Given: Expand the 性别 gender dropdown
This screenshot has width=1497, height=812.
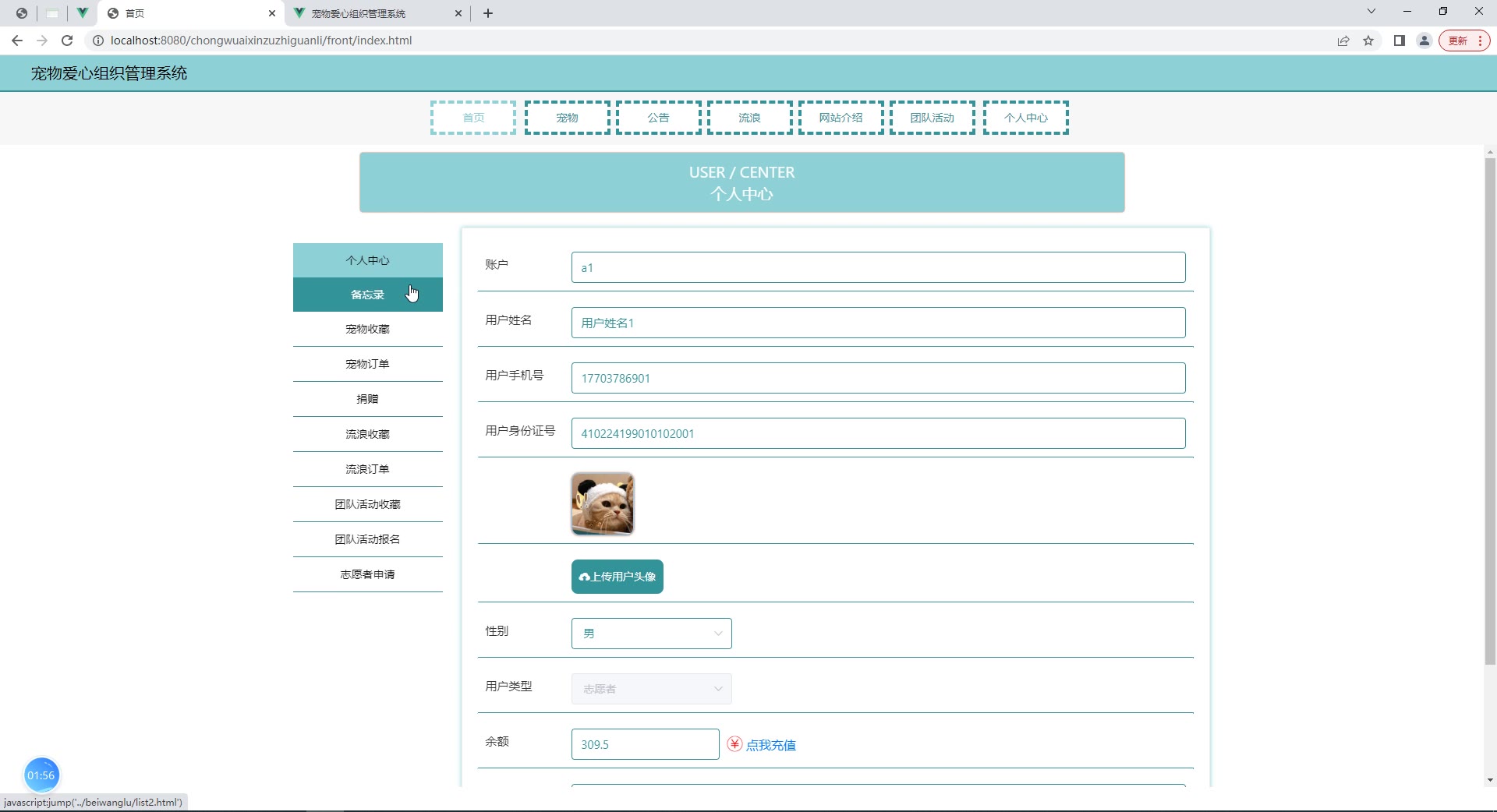Looking at the screenshot, I should pos(651,634).
